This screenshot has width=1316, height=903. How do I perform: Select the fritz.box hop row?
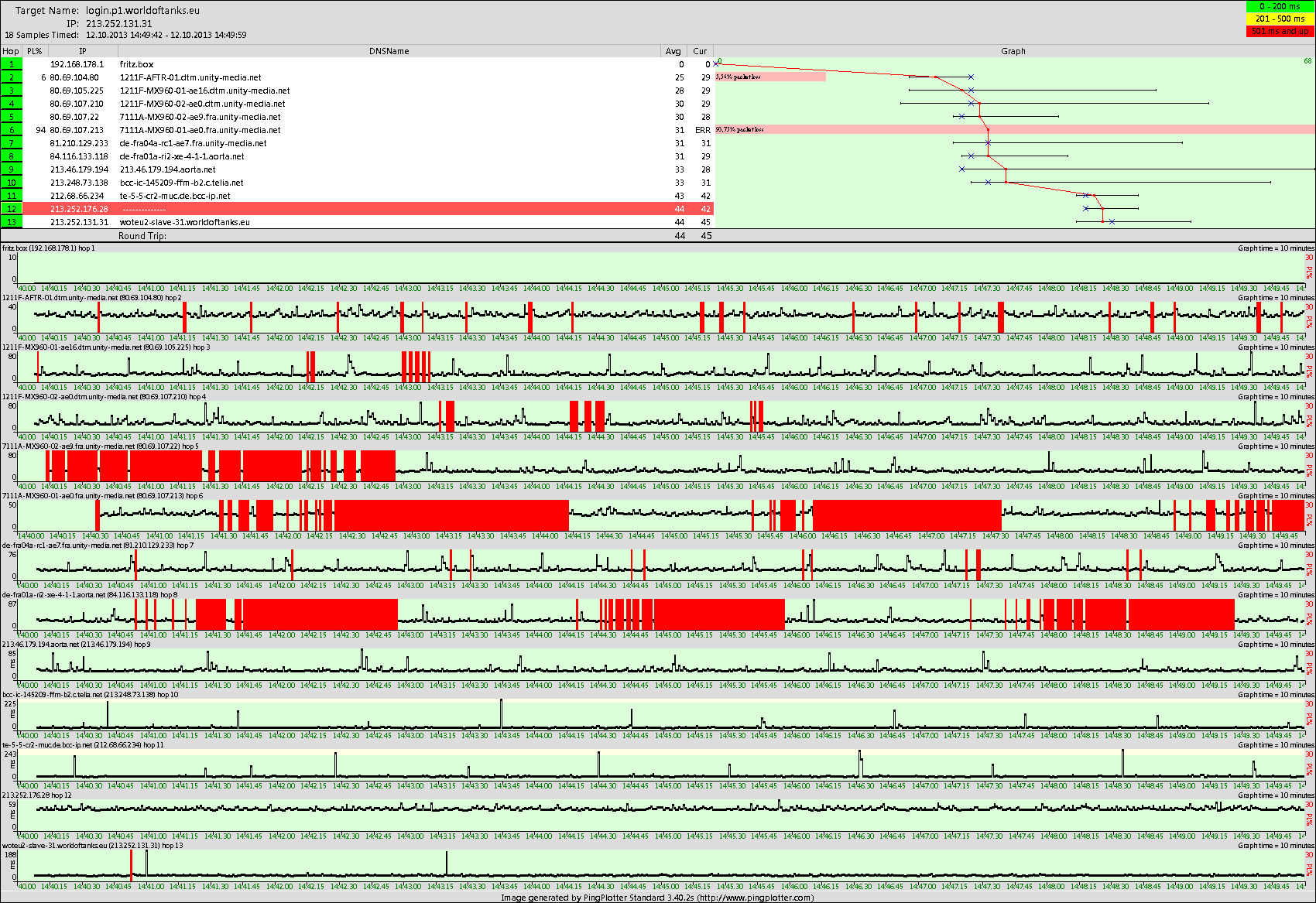point(136,64)
